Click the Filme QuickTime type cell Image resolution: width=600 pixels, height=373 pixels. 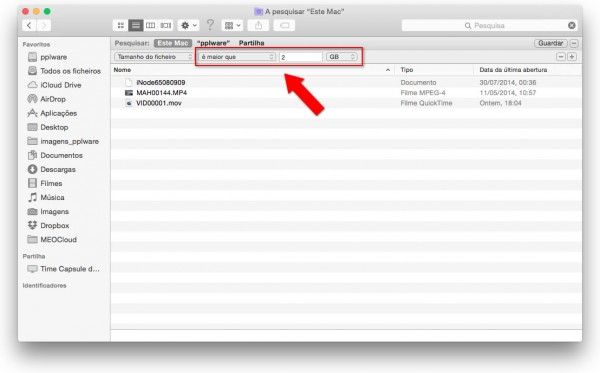coord(426,103)
